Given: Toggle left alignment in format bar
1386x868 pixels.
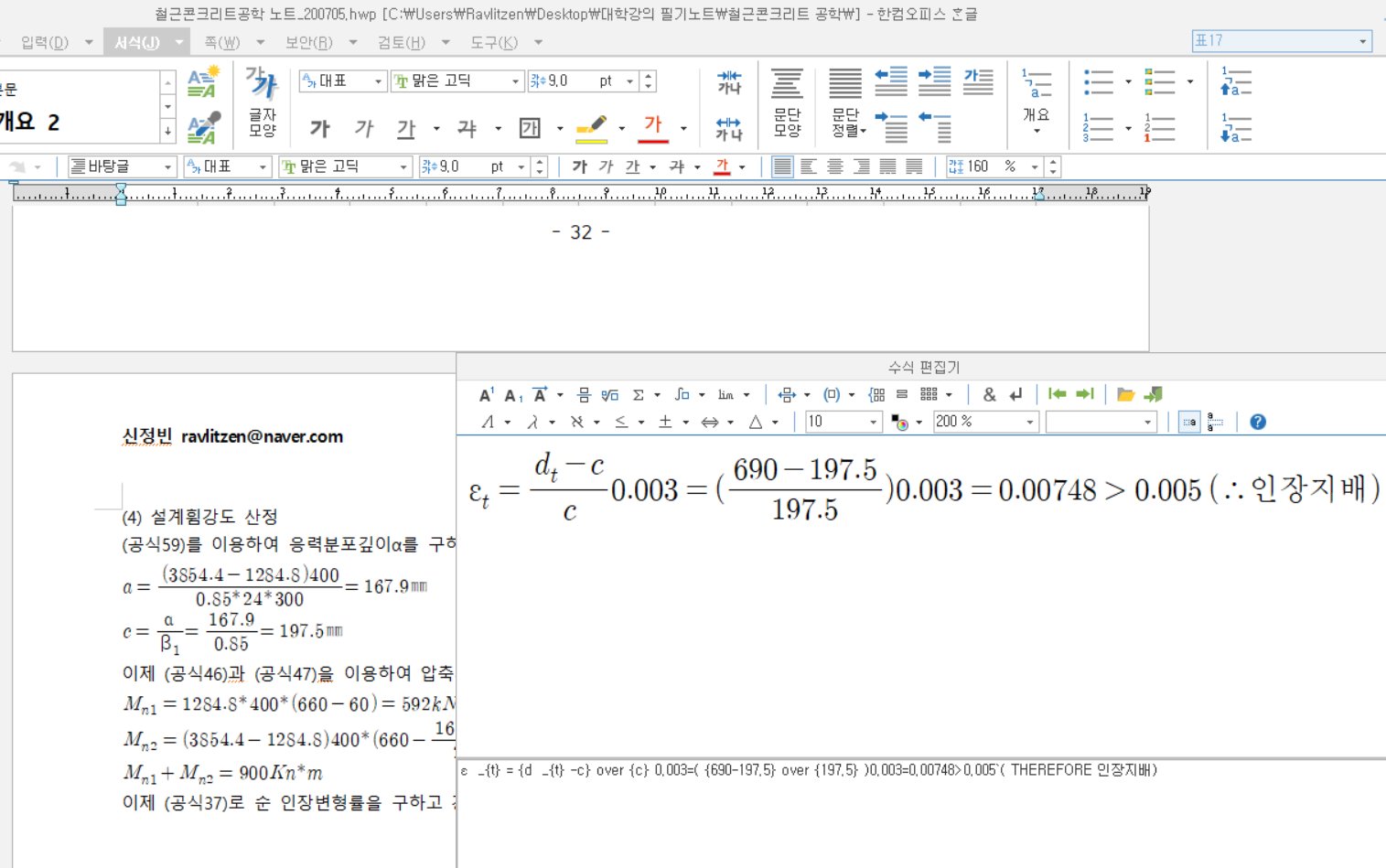Looking at the screenshot, I should click(808, 166).
